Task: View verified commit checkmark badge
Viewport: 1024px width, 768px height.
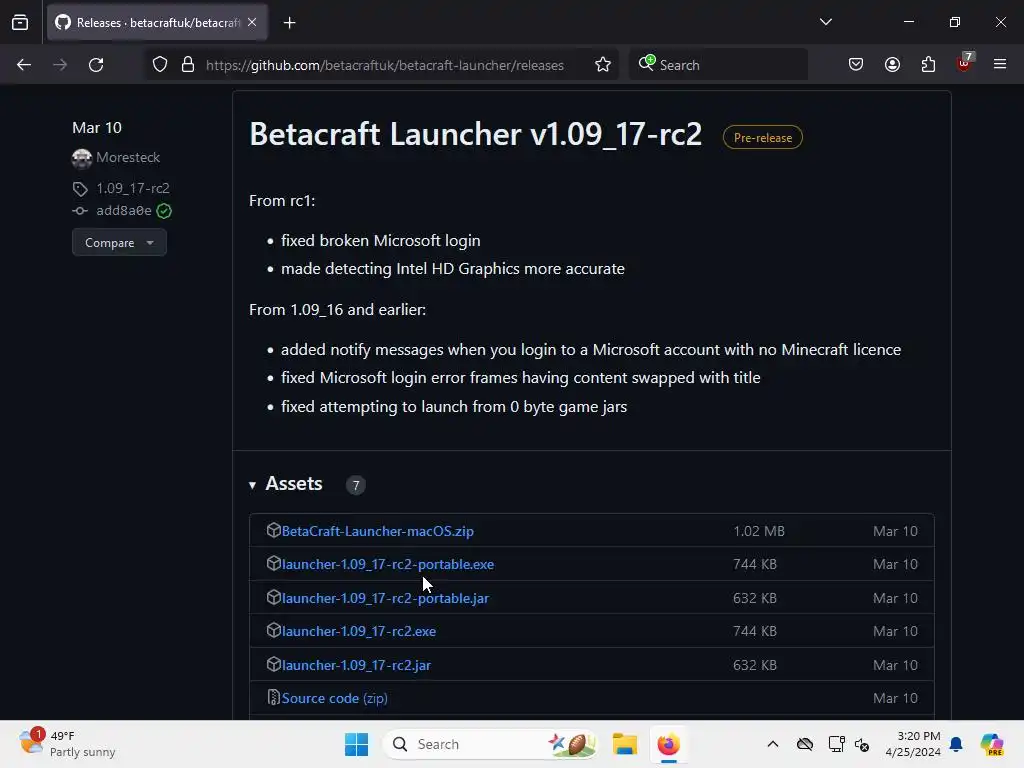Action: tap(165, 211)
